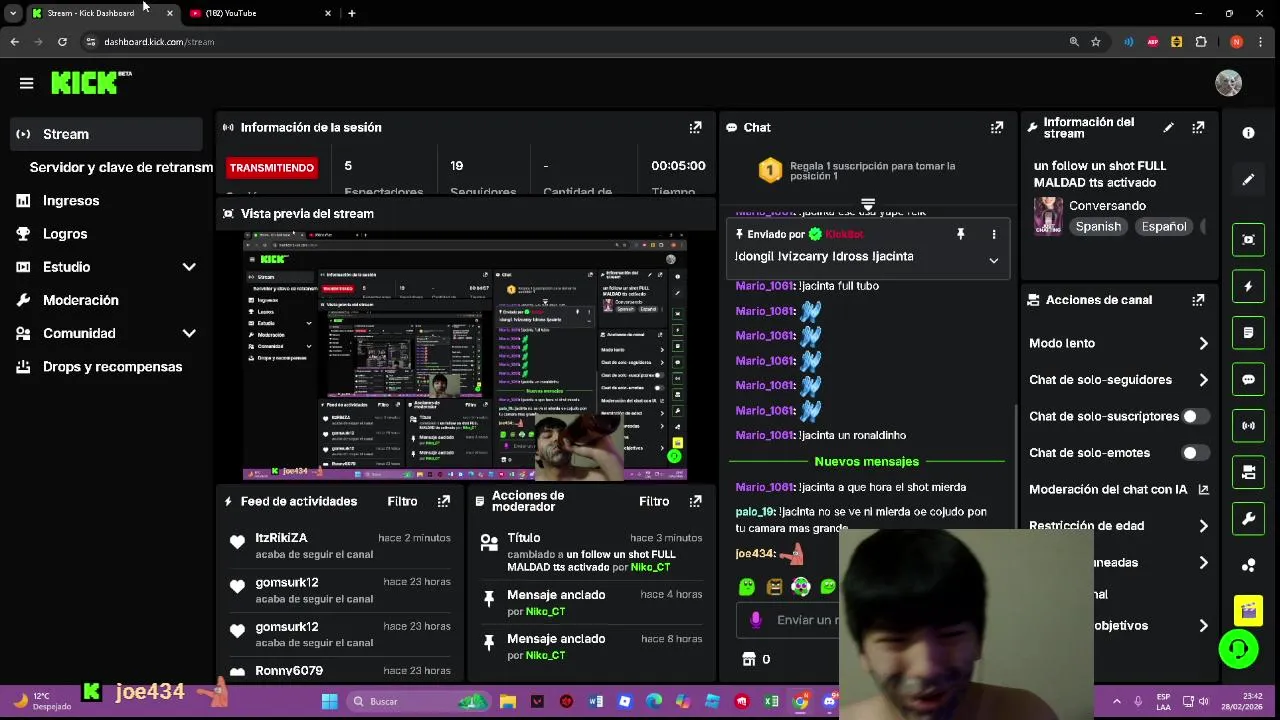The height and width of the screenshot is (720, 1280).
Task: Toggle the chat bubble widget in right sidebar
Action: click(1248, 380)
